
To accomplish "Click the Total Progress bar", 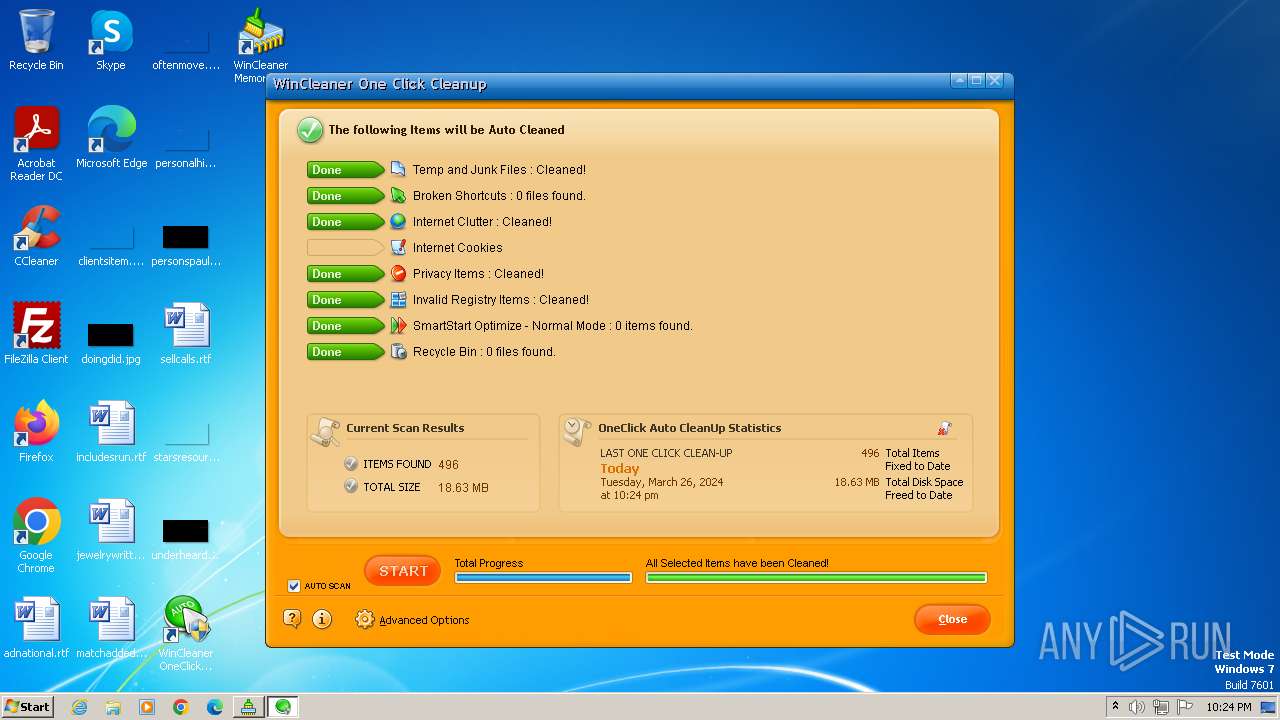I will point(543,577).
